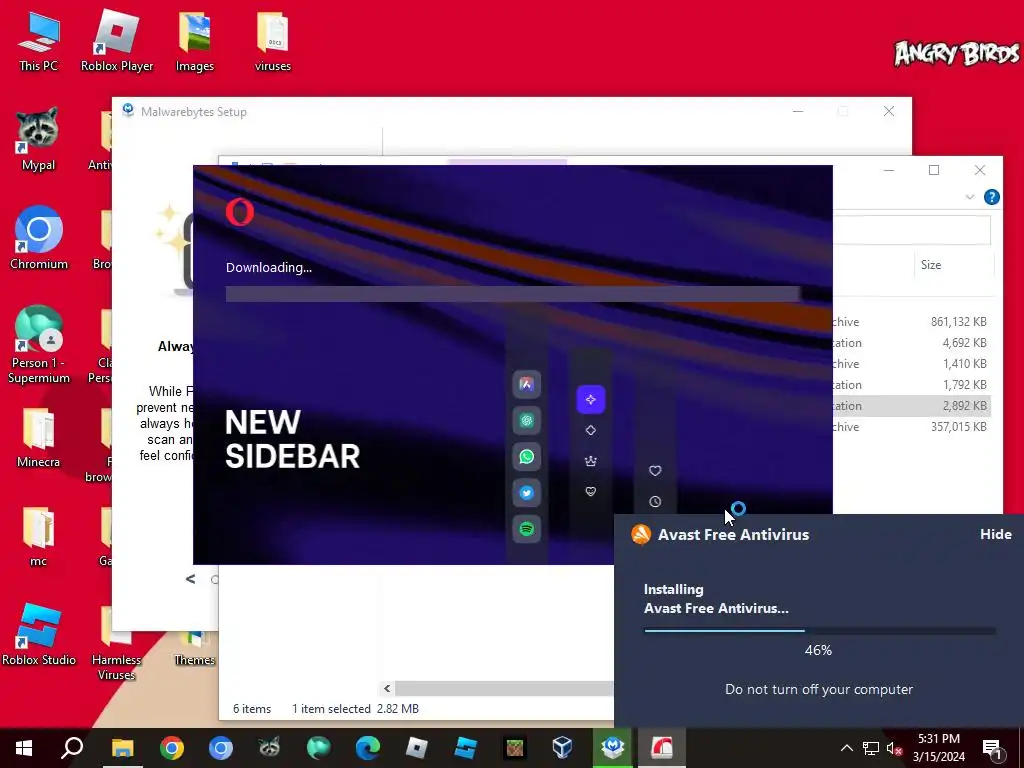Select the Chromium desktop shortcut
This screenshot has width=1024, height=768.
pyautogui.click(x=39, y=238)
